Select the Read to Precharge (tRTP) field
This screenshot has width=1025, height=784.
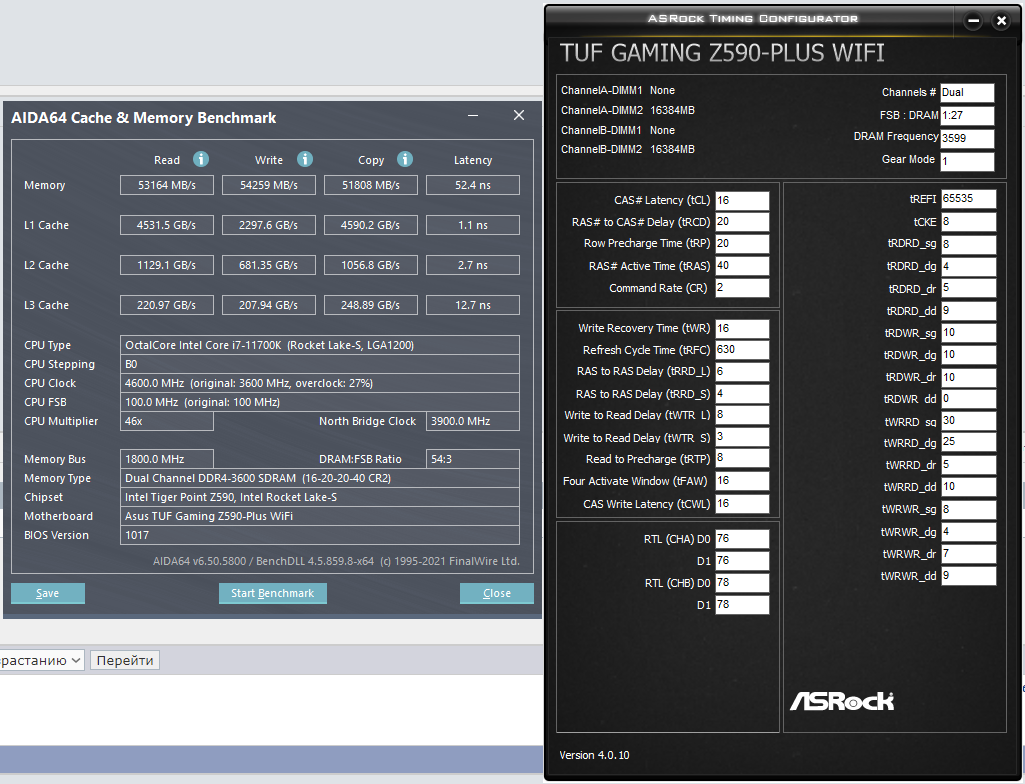click(x=742, y=458)
